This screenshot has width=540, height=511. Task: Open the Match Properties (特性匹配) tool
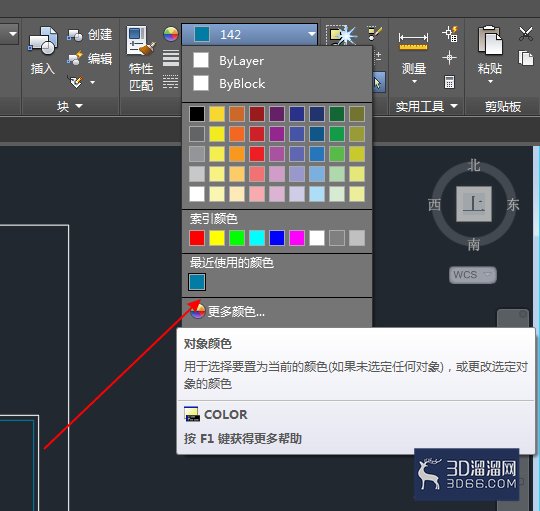point(141,59)
